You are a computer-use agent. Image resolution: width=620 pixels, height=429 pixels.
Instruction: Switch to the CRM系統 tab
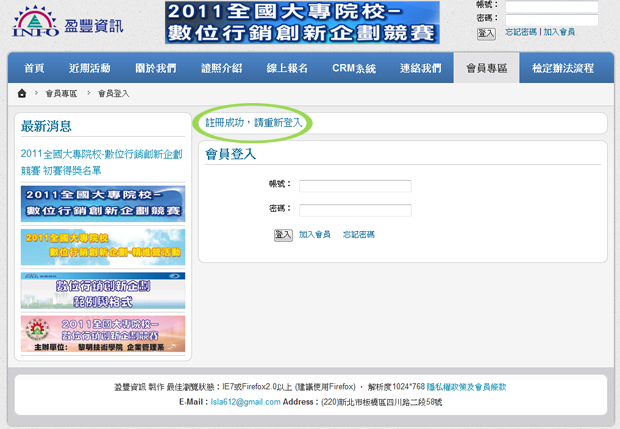point(354,68)
